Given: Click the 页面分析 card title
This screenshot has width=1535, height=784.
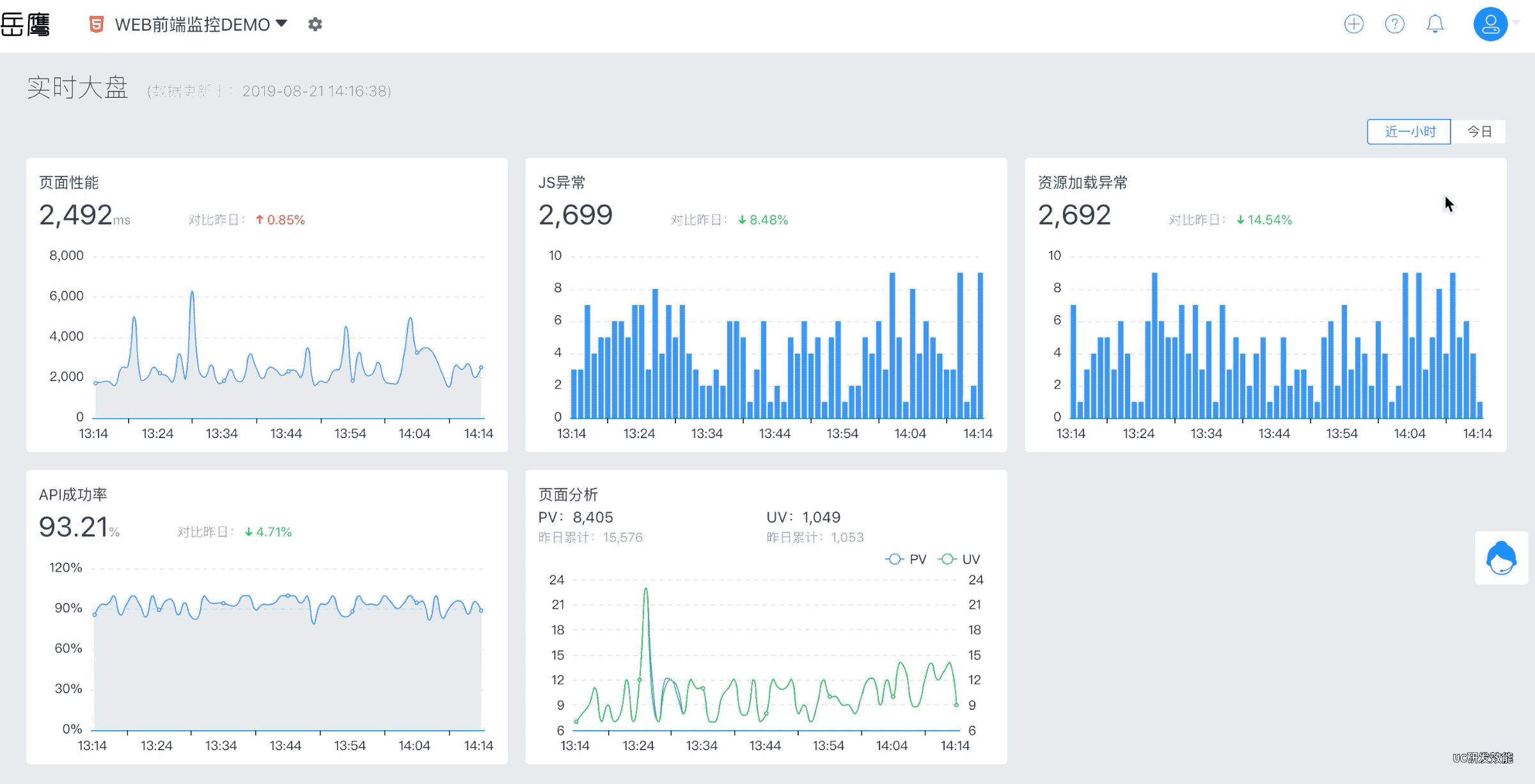Looking at the screenshot, I should click(568, 495).
